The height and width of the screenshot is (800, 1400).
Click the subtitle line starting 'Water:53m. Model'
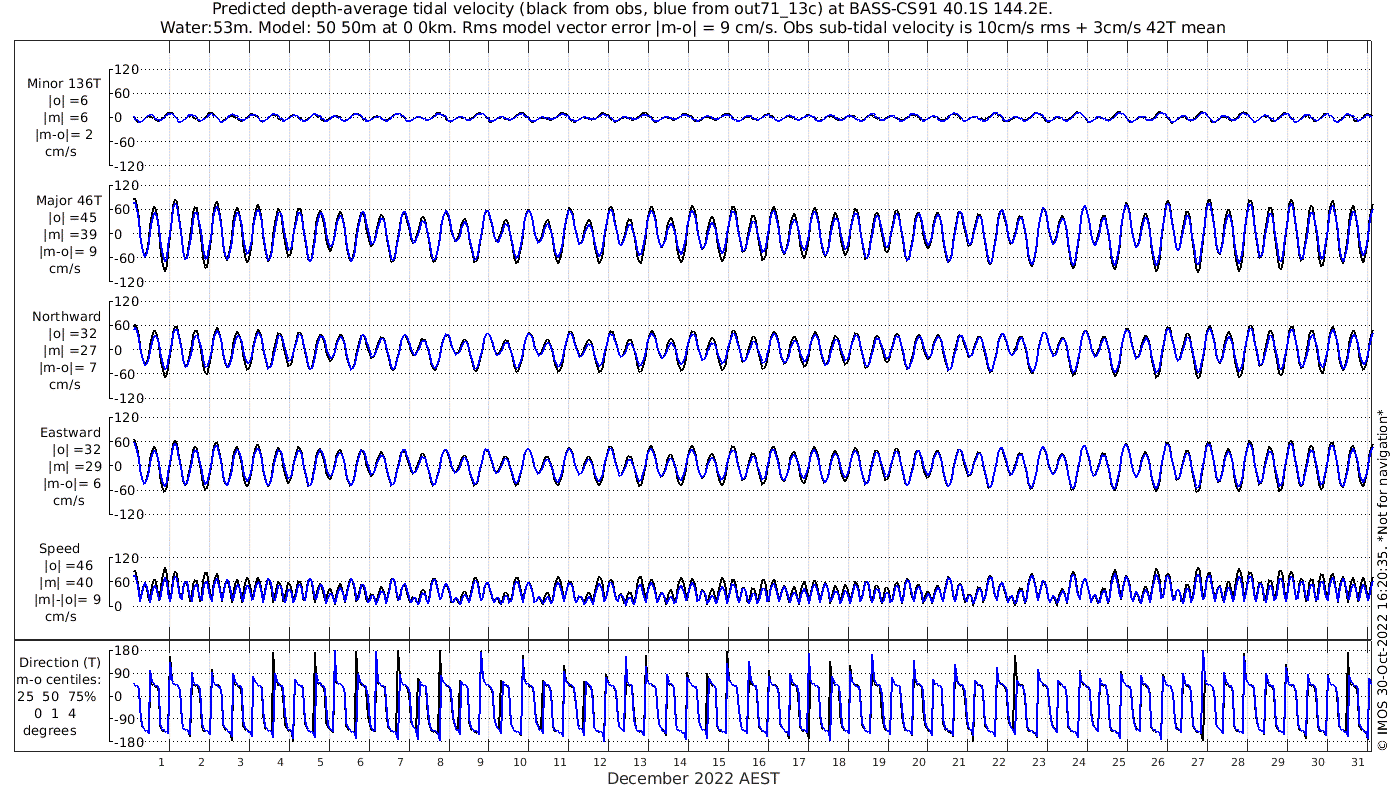point(693,27)
